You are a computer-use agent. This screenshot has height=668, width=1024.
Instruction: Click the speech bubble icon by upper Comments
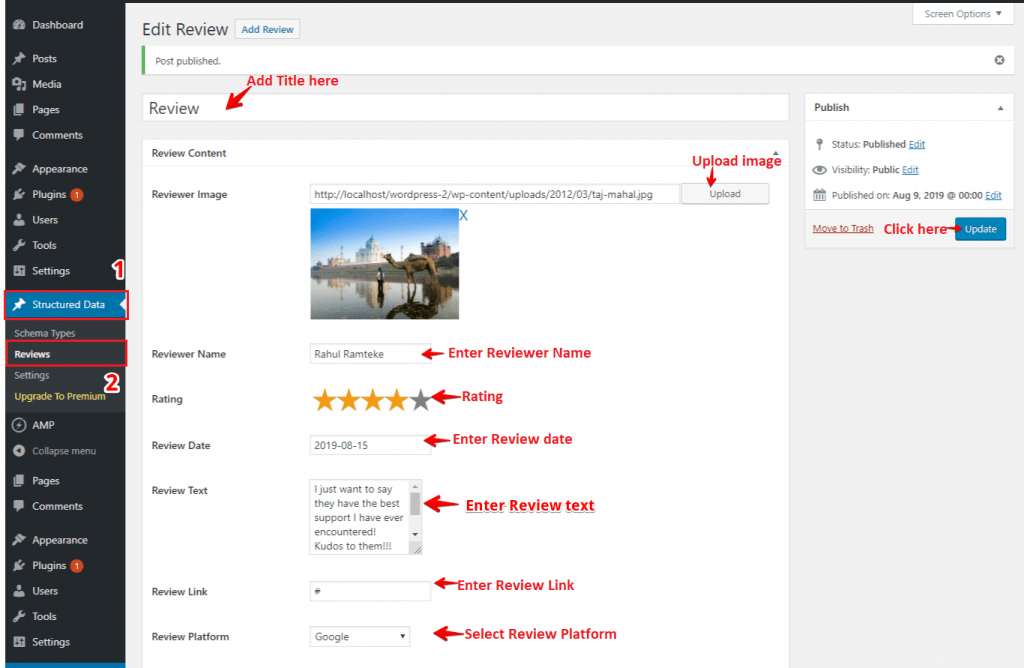click(19, 135)
